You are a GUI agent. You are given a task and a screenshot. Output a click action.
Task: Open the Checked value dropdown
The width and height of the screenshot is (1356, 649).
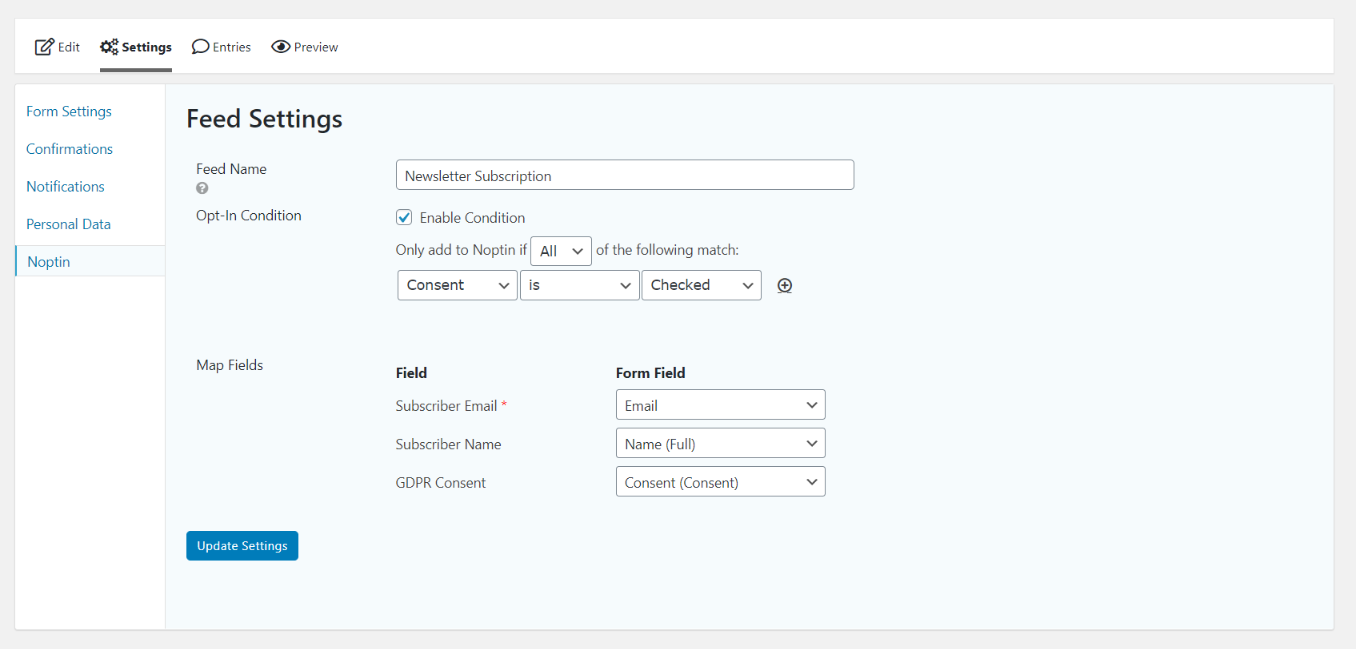702,285
